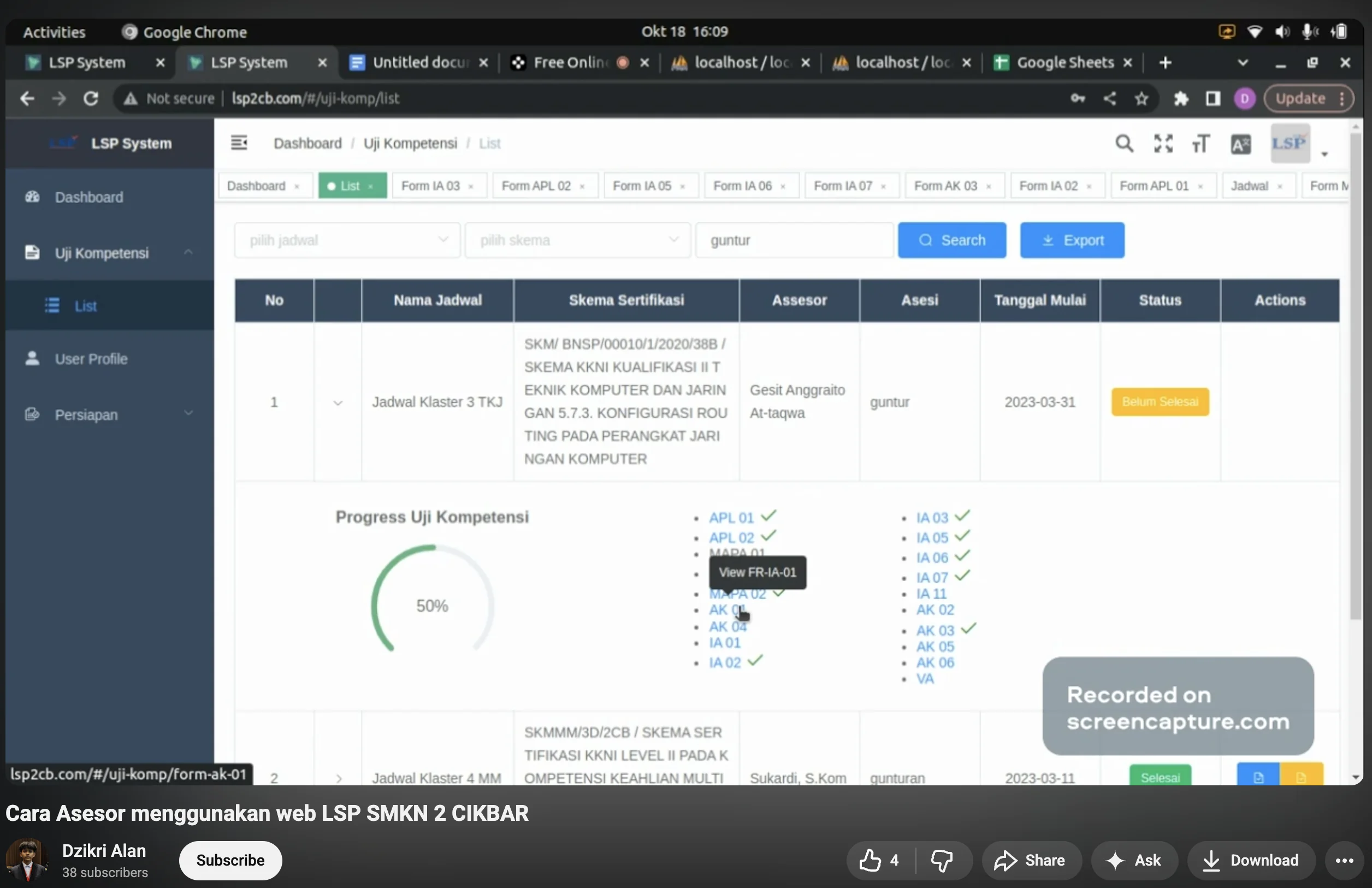Expand the Persiapan sidebar menu
Screen dimensions: 1372x888
coord(110,415)
